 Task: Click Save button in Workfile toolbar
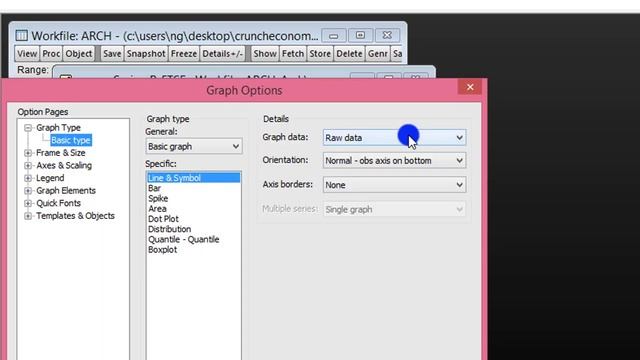click(x=112, y=54)
